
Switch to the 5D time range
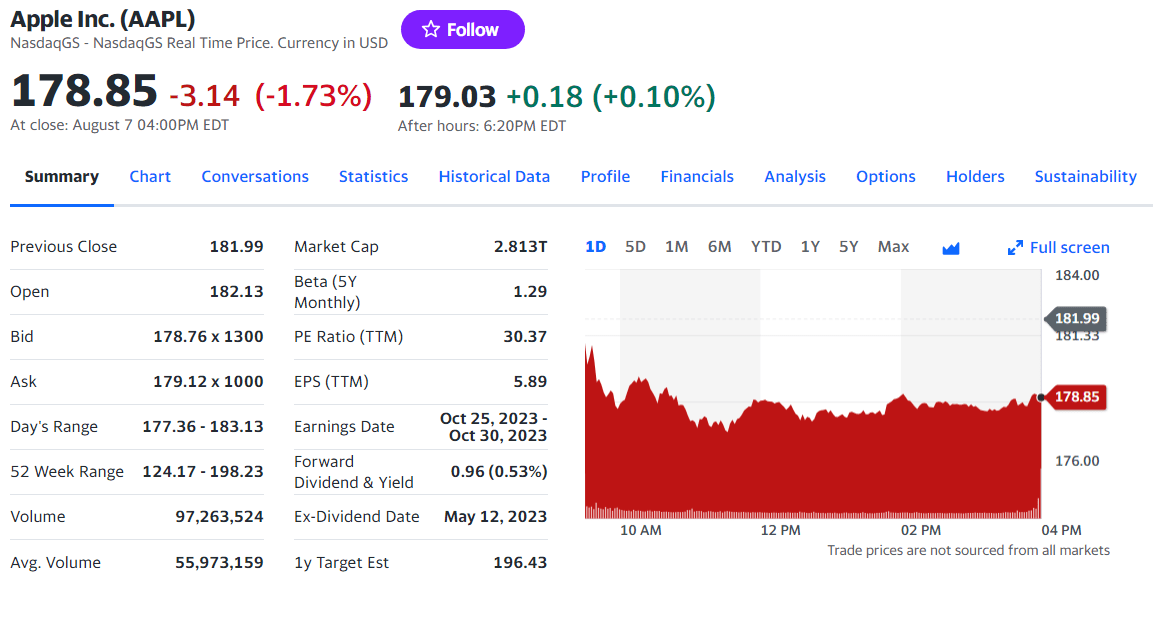point(635,245)
